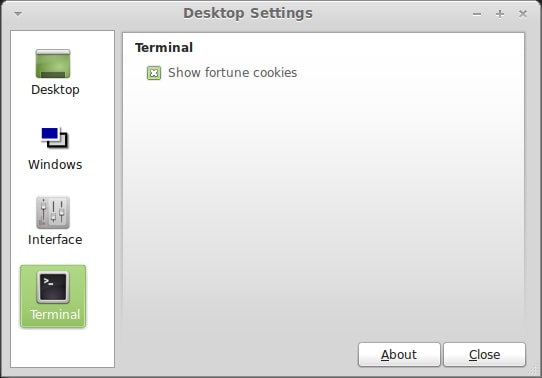
Task: Click the bold Terminal section heading
Action: (x=164, y=48)
